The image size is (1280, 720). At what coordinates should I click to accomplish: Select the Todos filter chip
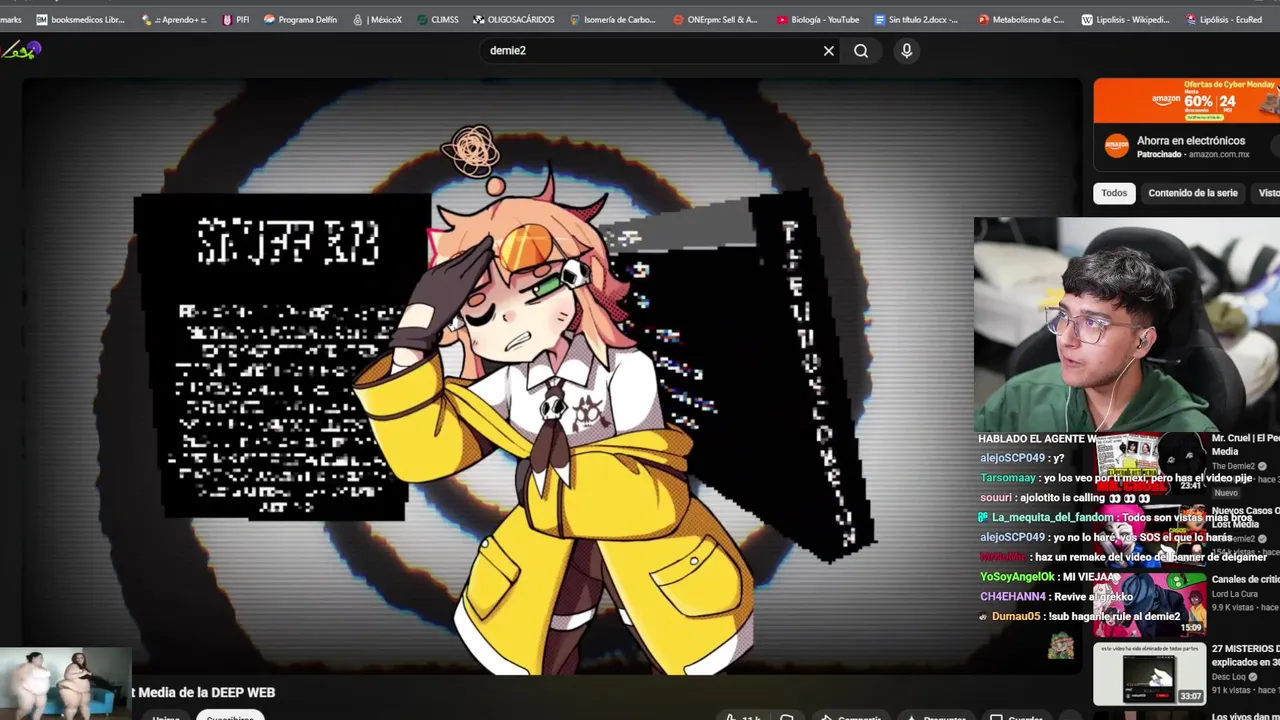(1114, 193)
